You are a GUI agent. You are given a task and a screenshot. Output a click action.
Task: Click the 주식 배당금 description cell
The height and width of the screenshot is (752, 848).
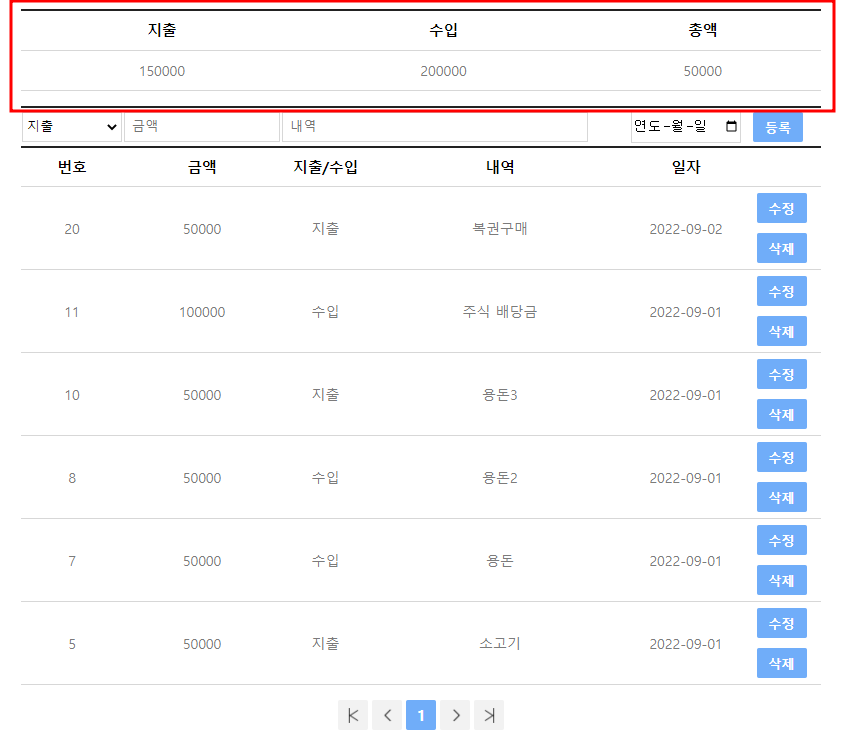point(500,312)
